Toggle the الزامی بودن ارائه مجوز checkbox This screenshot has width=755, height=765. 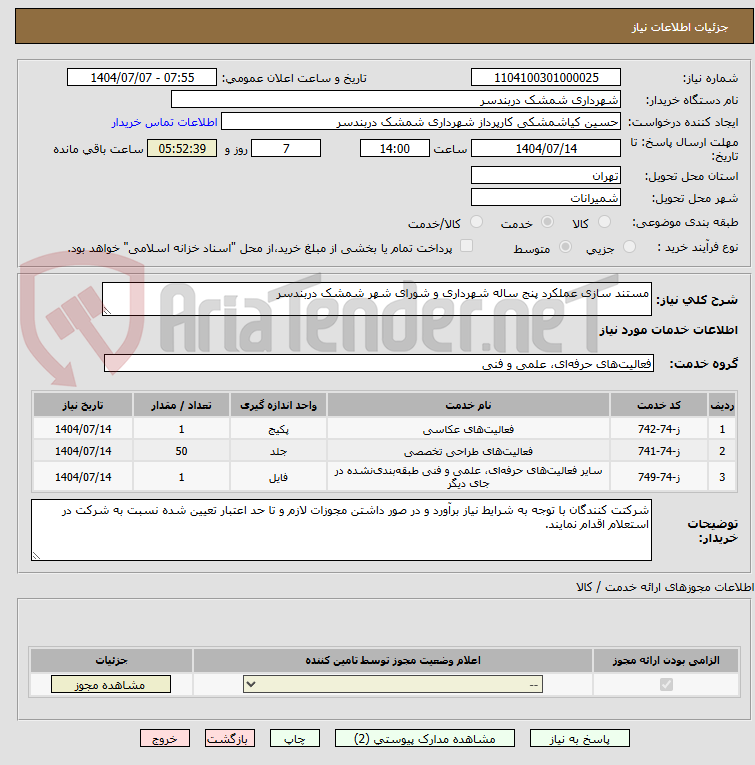pyautogui.click(x=666, y=684)
